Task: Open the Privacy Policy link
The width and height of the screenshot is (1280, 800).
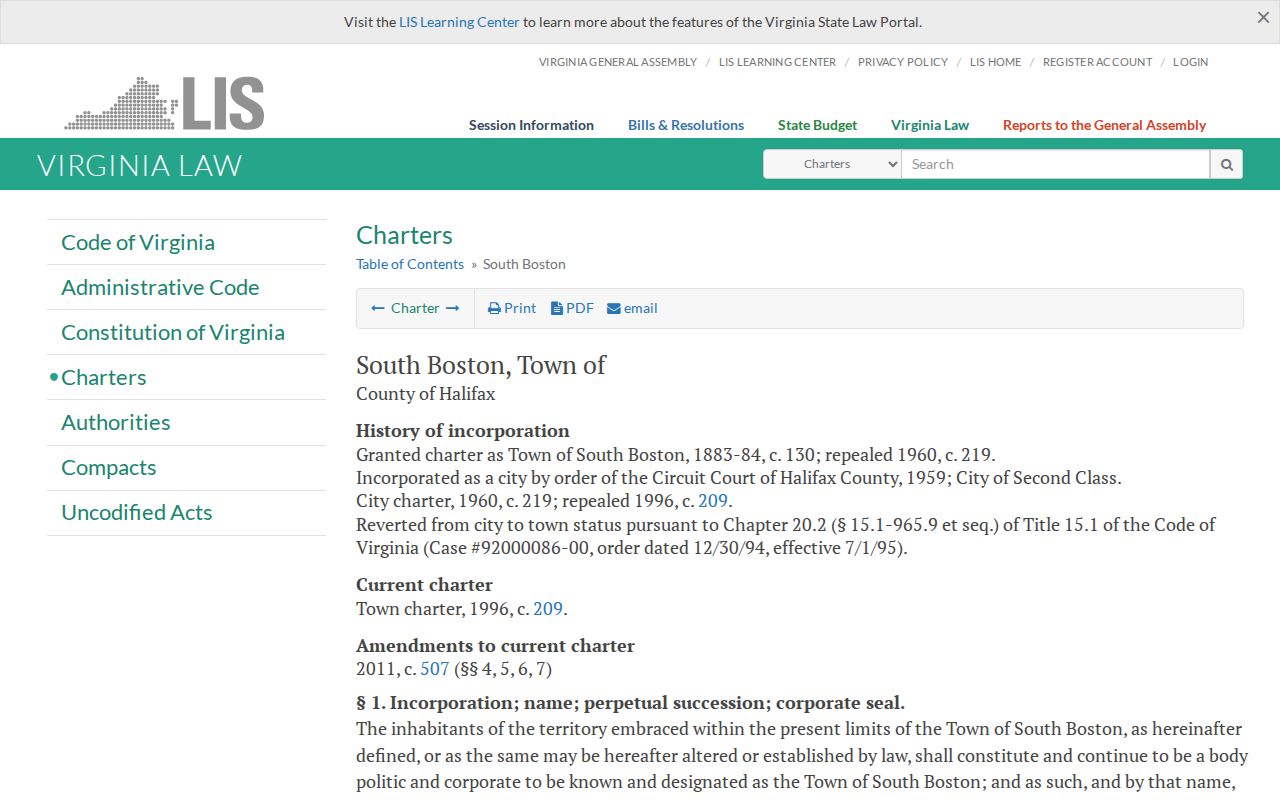Action: 903,62
